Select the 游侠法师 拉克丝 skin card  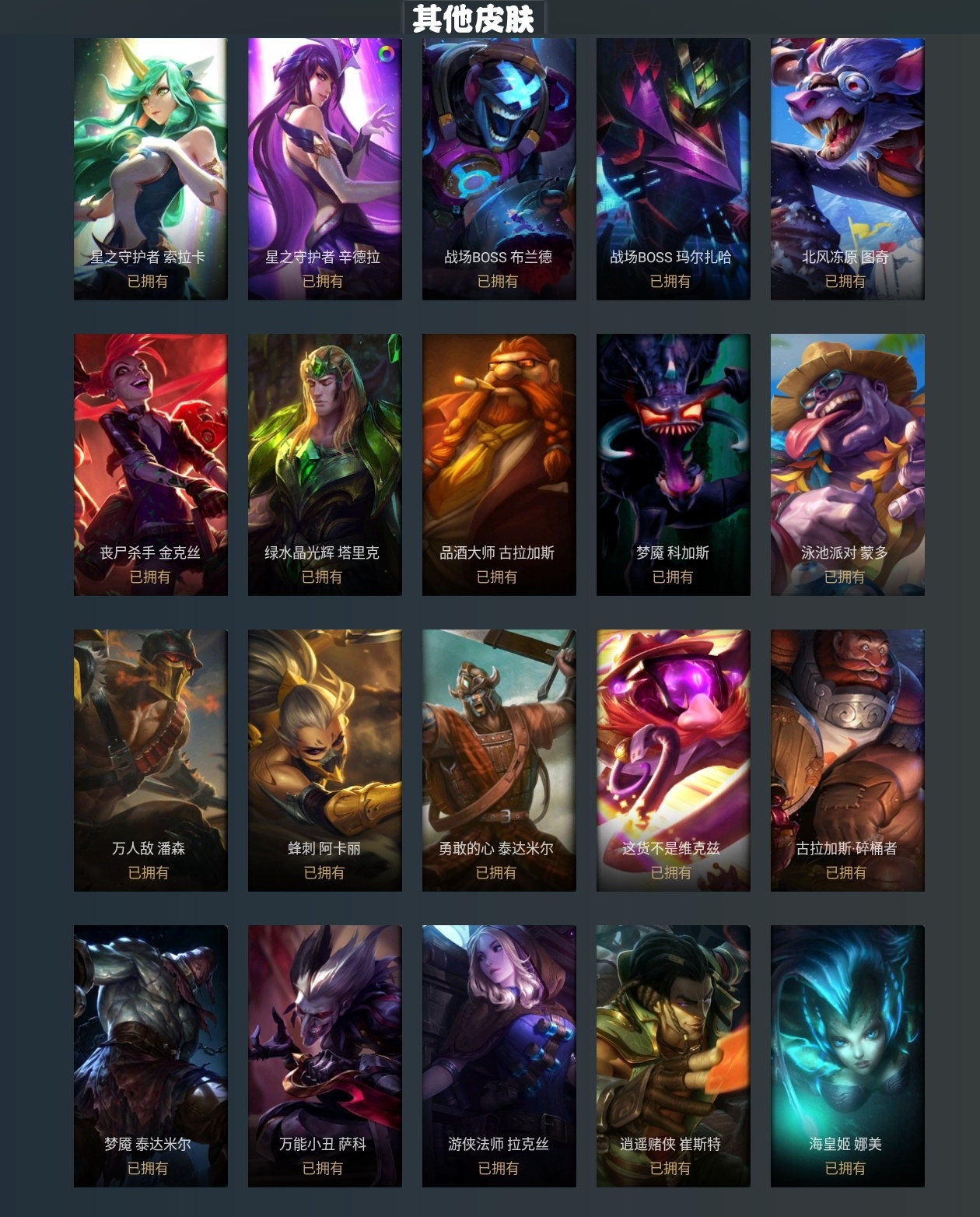pyautogui.click(x=499, y=1056)
